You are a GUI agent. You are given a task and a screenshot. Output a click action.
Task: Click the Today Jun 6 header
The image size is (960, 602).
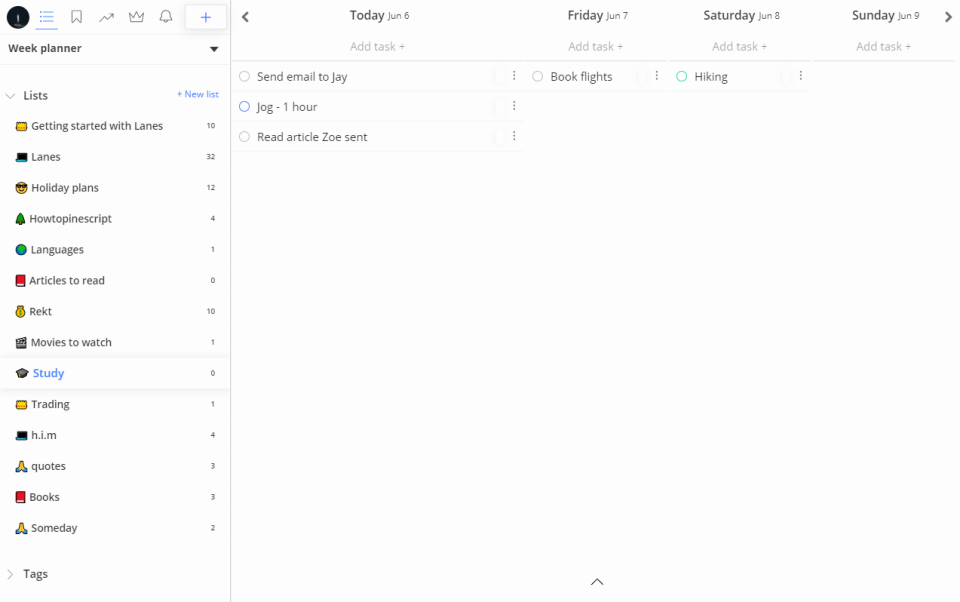pyautogui.click(x=379, y=15)
